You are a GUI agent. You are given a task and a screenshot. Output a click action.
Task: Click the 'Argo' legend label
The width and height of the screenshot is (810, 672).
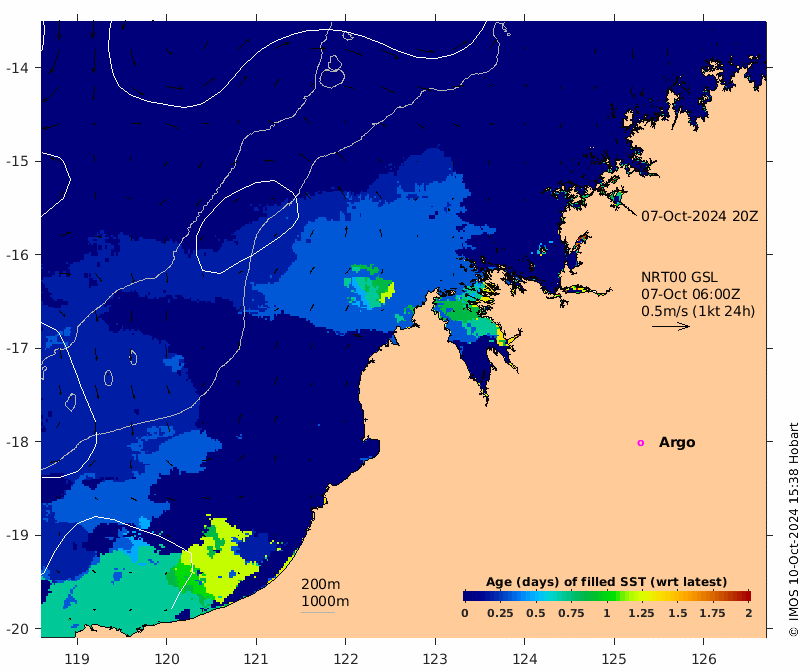pos(677,443)
